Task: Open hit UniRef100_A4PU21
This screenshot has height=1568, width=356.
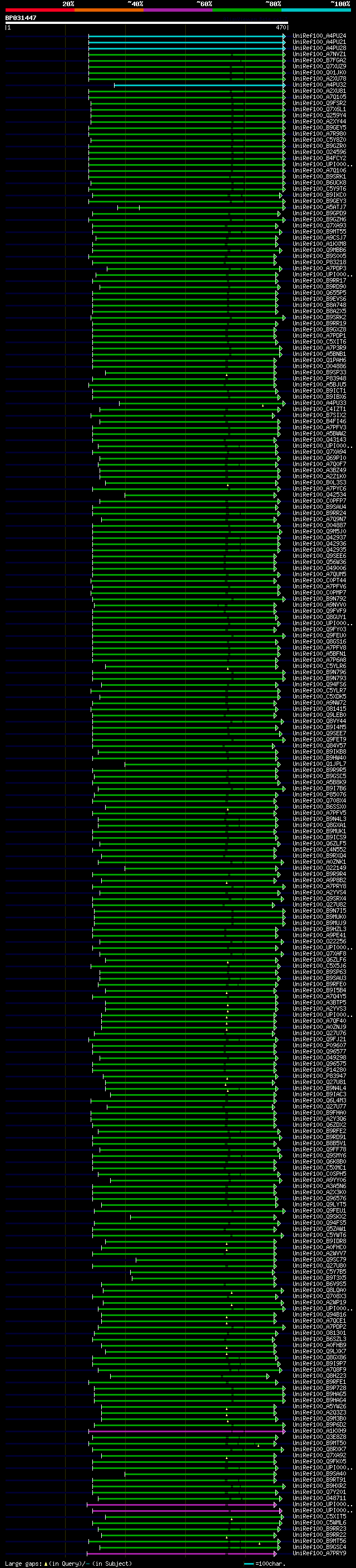Action: click(319, 42)
